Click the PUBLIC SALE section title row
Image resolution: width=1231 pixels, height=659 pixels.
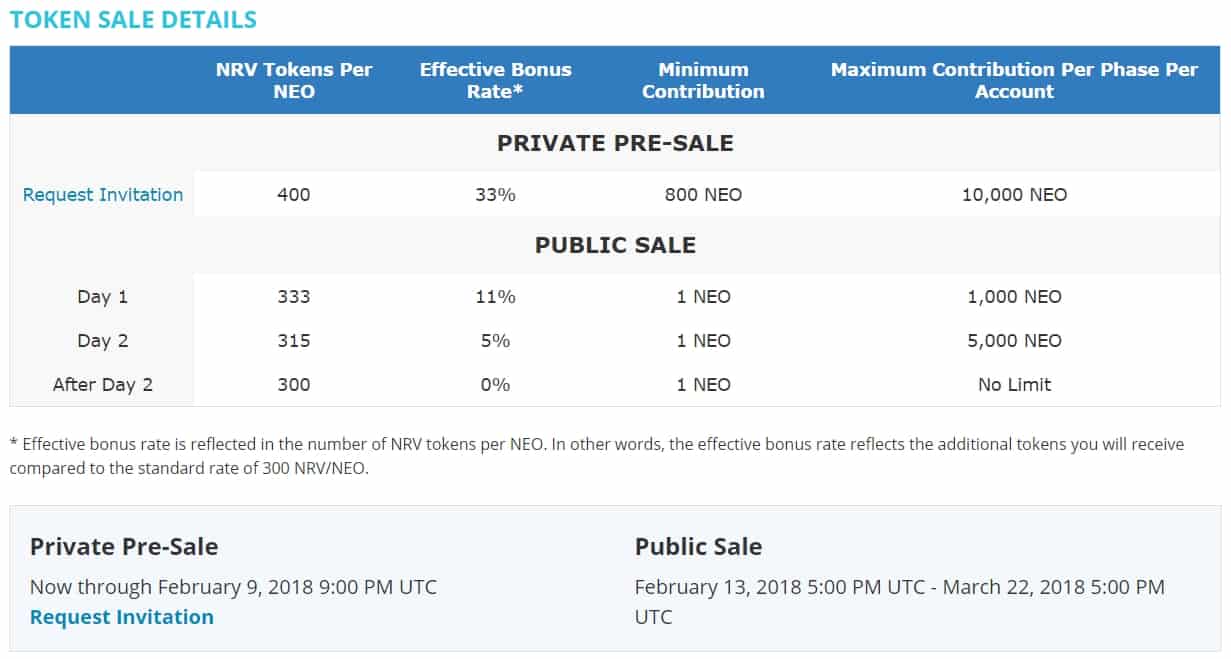[615, 245]
